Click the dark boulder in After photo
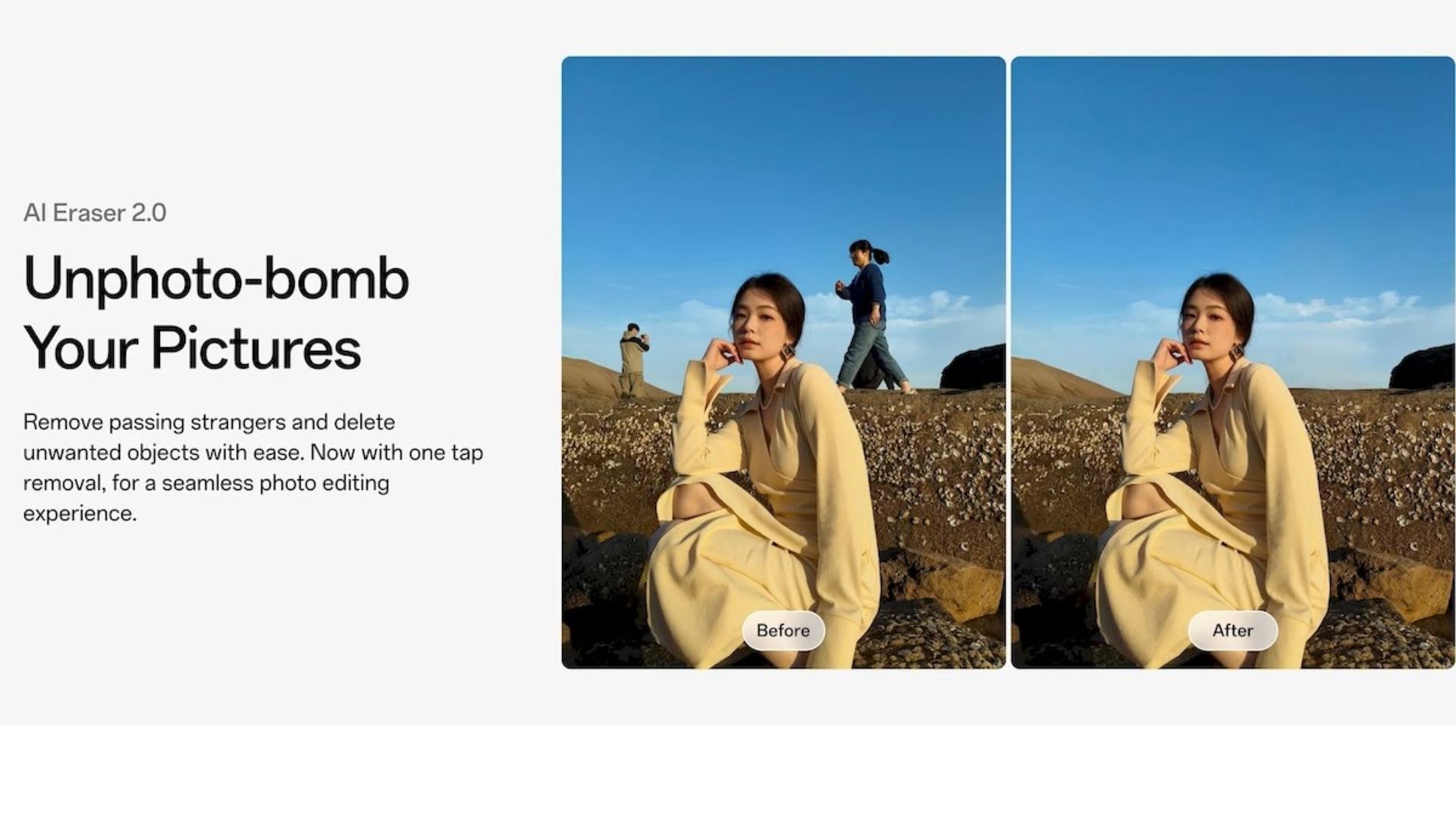The width and height of the screenshot is (1456, 819). pos(1423,367)
